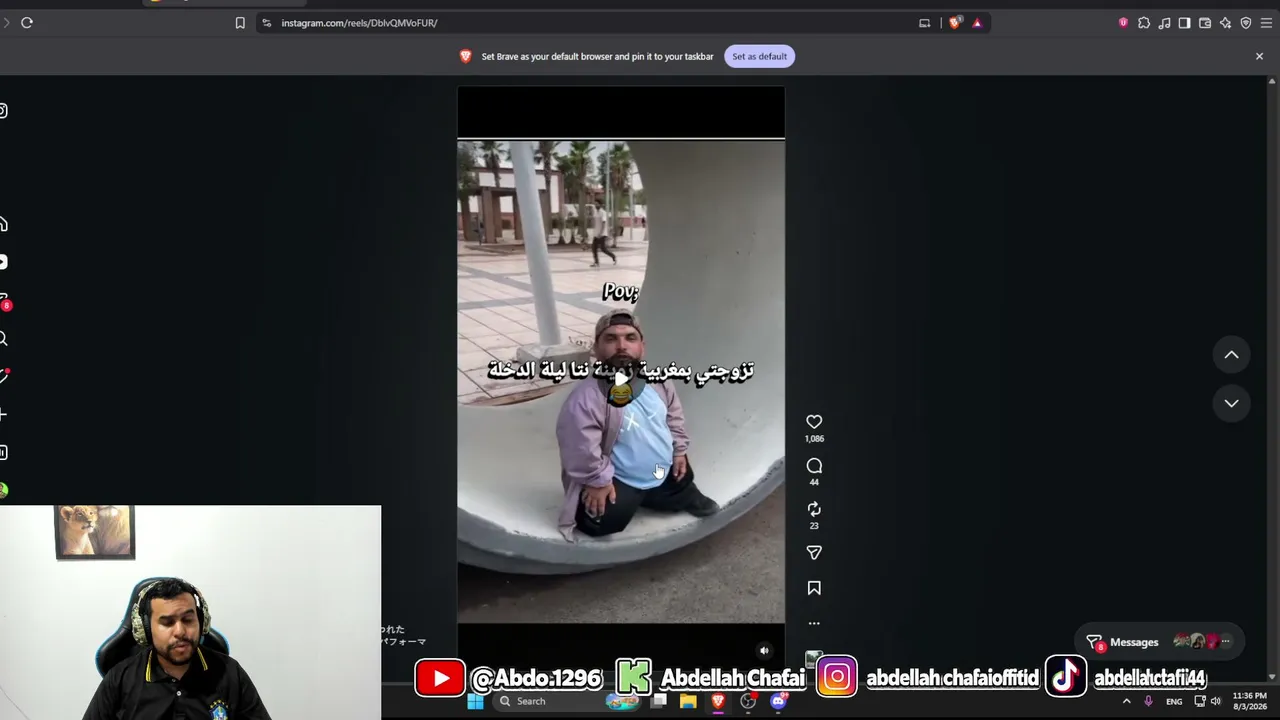Open the OBS icon on the taskbar
This screenshot has width=1280, height=720.
(748, 702)
